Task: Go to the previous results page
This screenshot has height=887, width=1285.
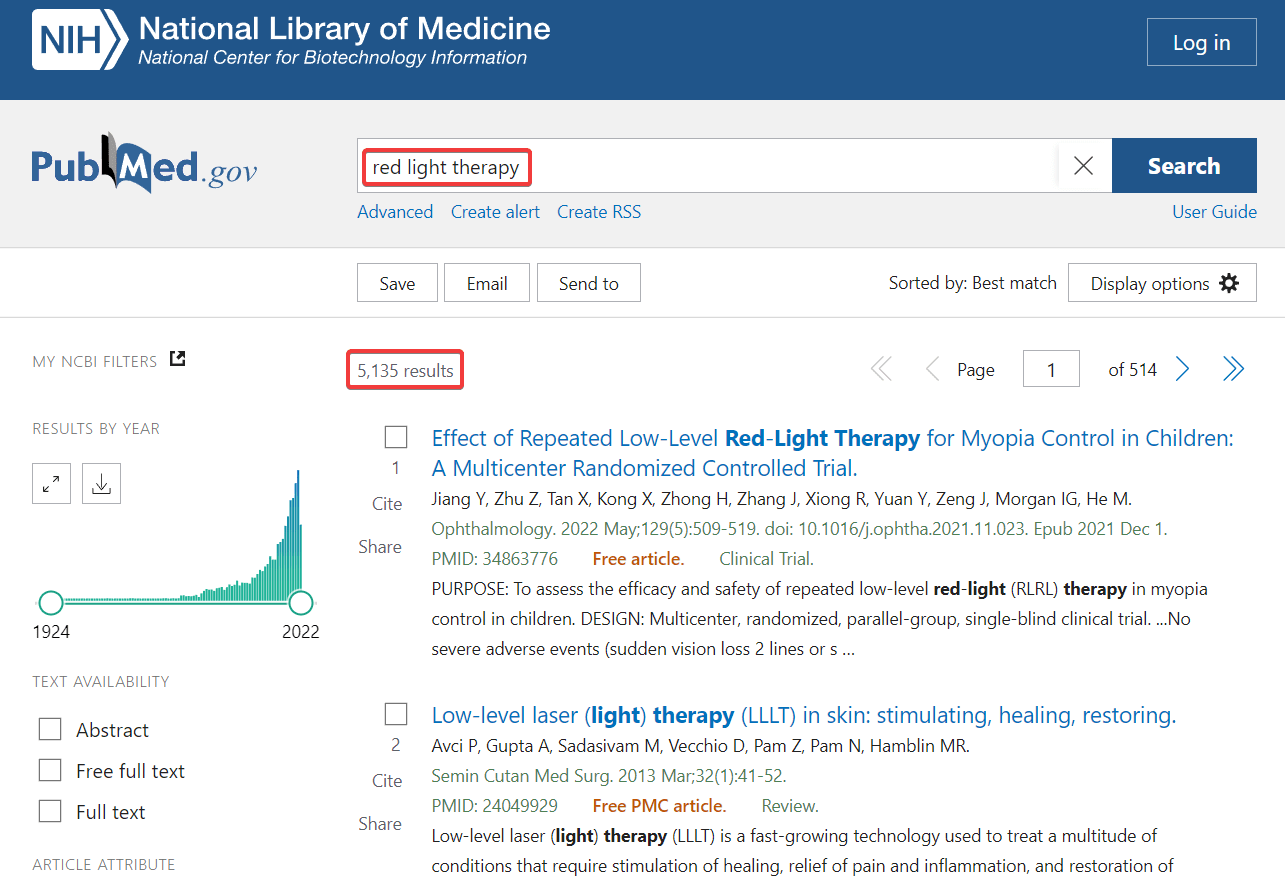Action: (932, 370)
